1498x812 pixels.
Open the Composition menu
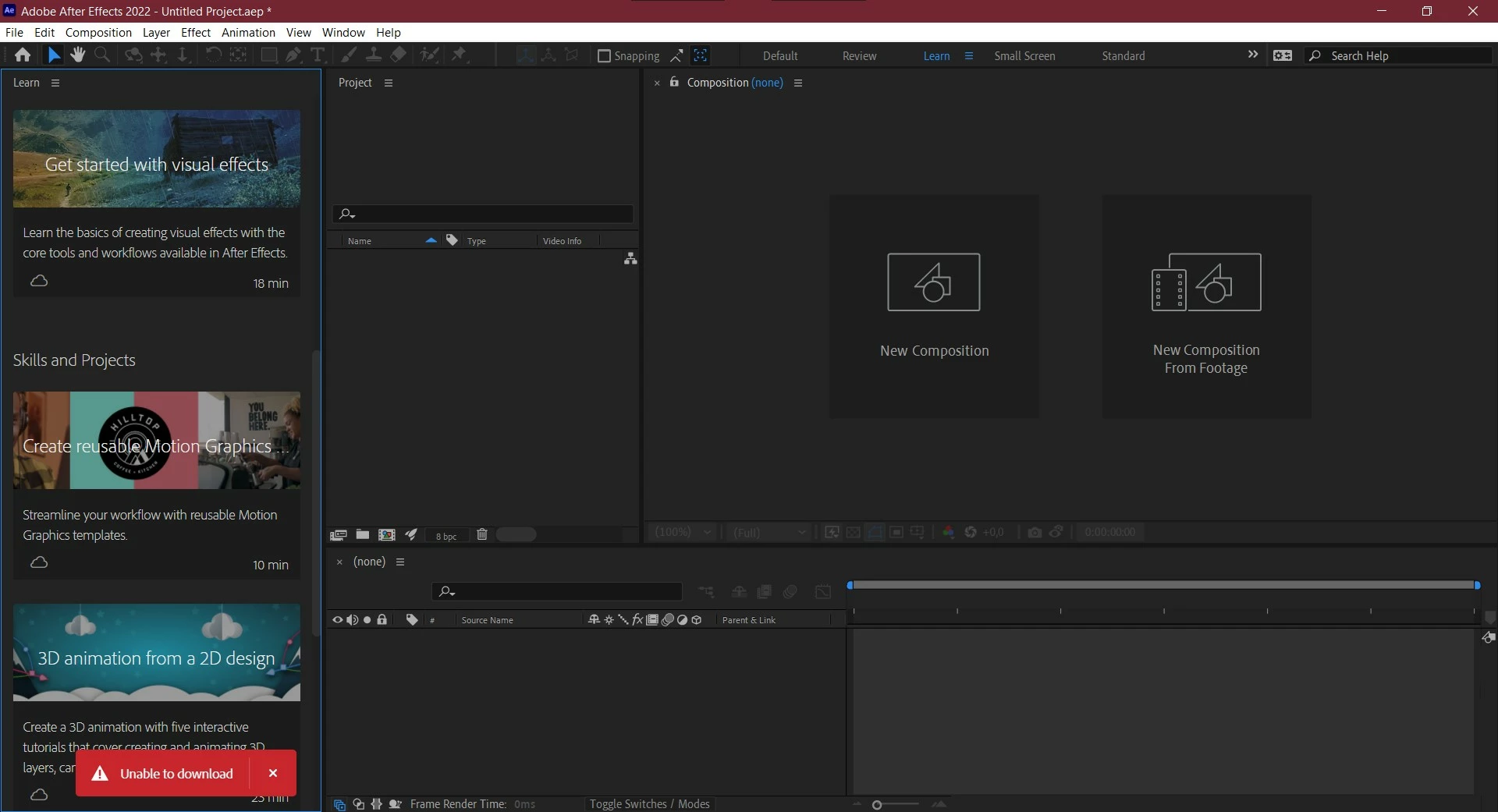(98, 32)
